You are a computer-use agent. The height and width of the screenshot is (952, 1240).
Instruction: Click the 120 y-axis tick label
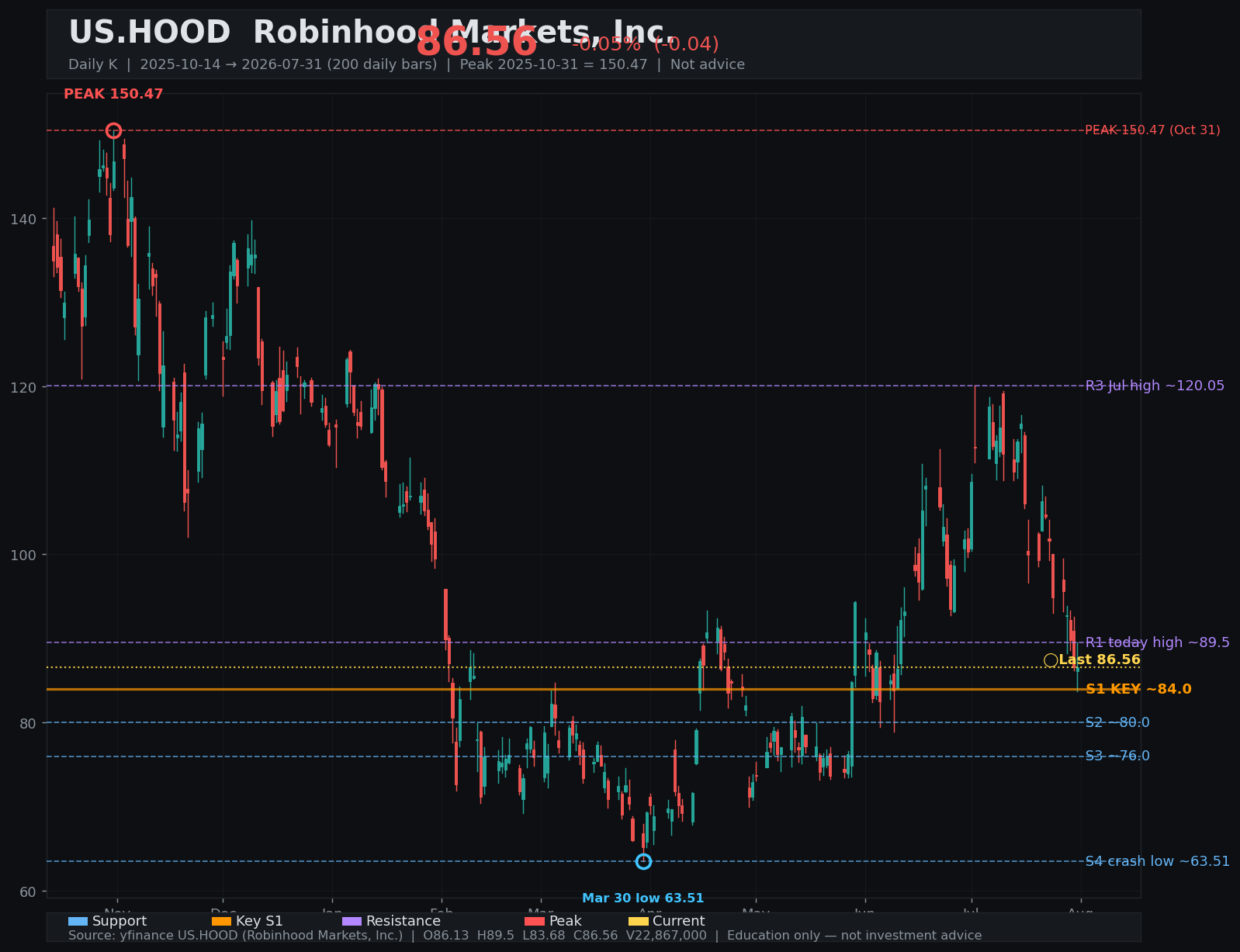tap(23, 386)
